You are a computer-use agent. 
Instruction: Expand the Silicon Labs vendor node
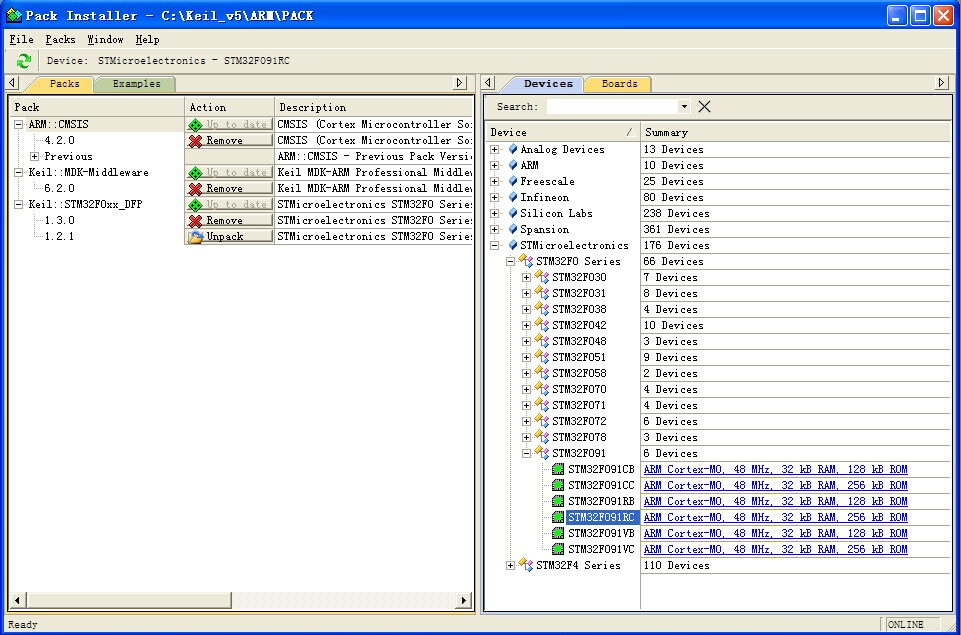[x=495, y=213]
